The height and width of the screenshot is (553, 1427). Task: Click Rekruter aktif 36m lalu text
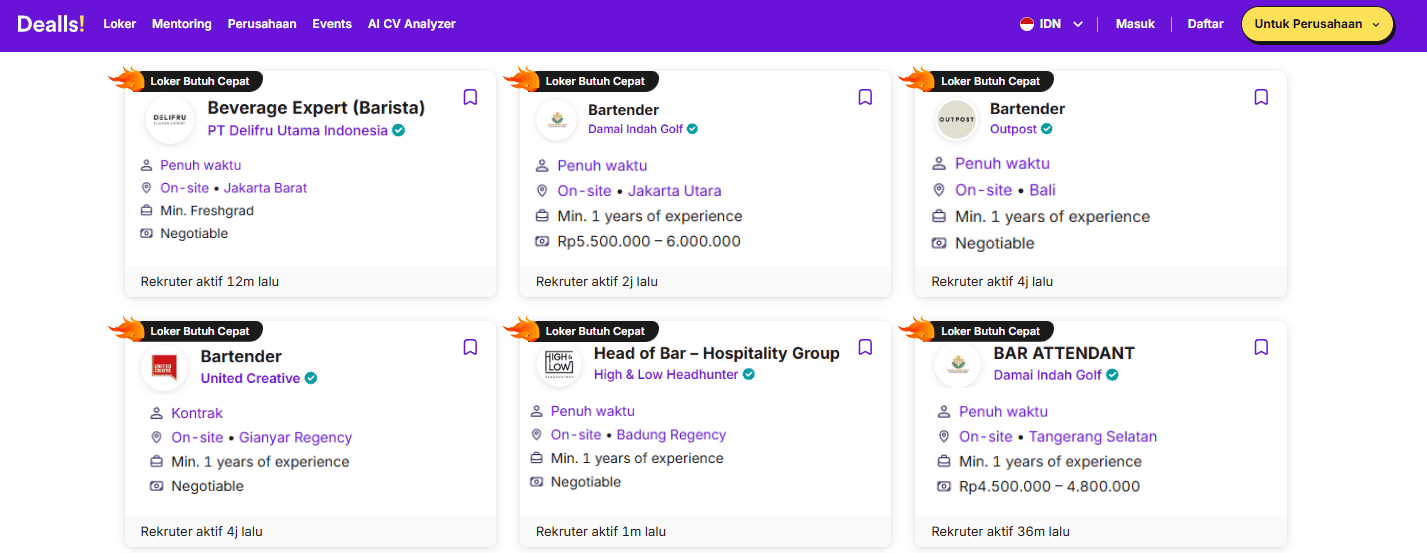pyautogui.click(x=1000, y=532)
